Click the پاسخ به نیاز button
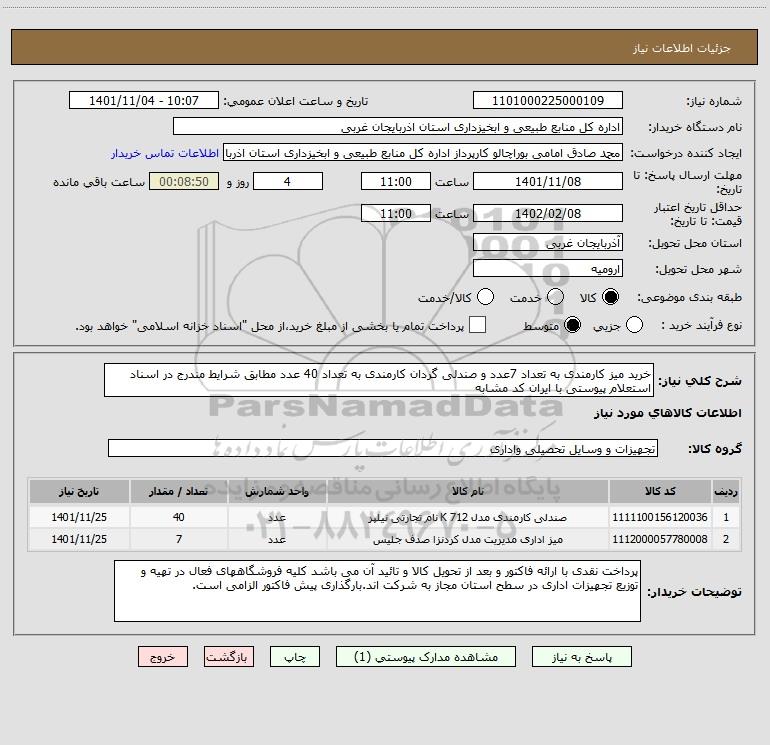 pos(582,657)
